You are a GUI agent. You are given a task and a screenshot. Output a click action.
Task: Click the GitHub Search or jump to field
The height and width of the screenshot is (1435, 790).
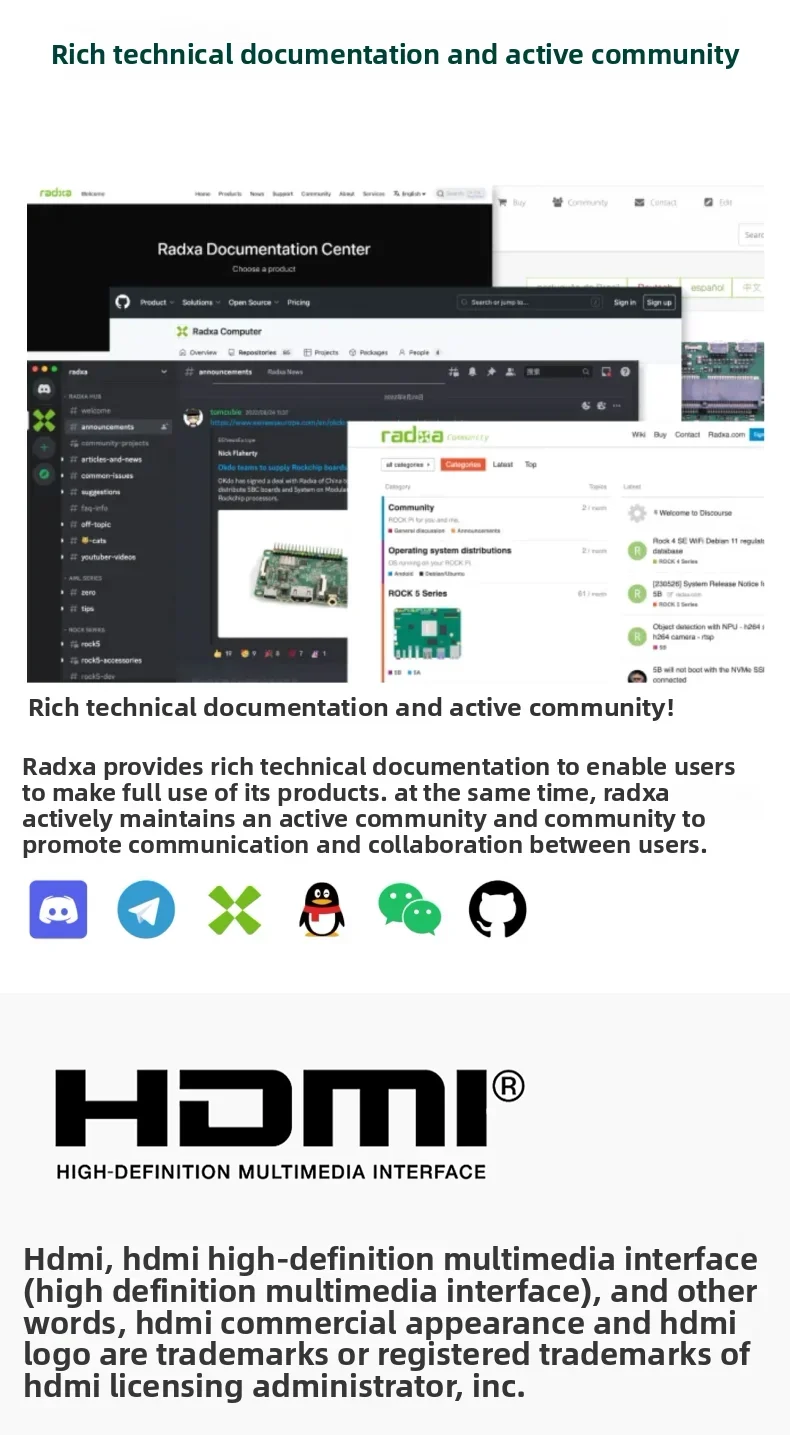pos(532,302)
